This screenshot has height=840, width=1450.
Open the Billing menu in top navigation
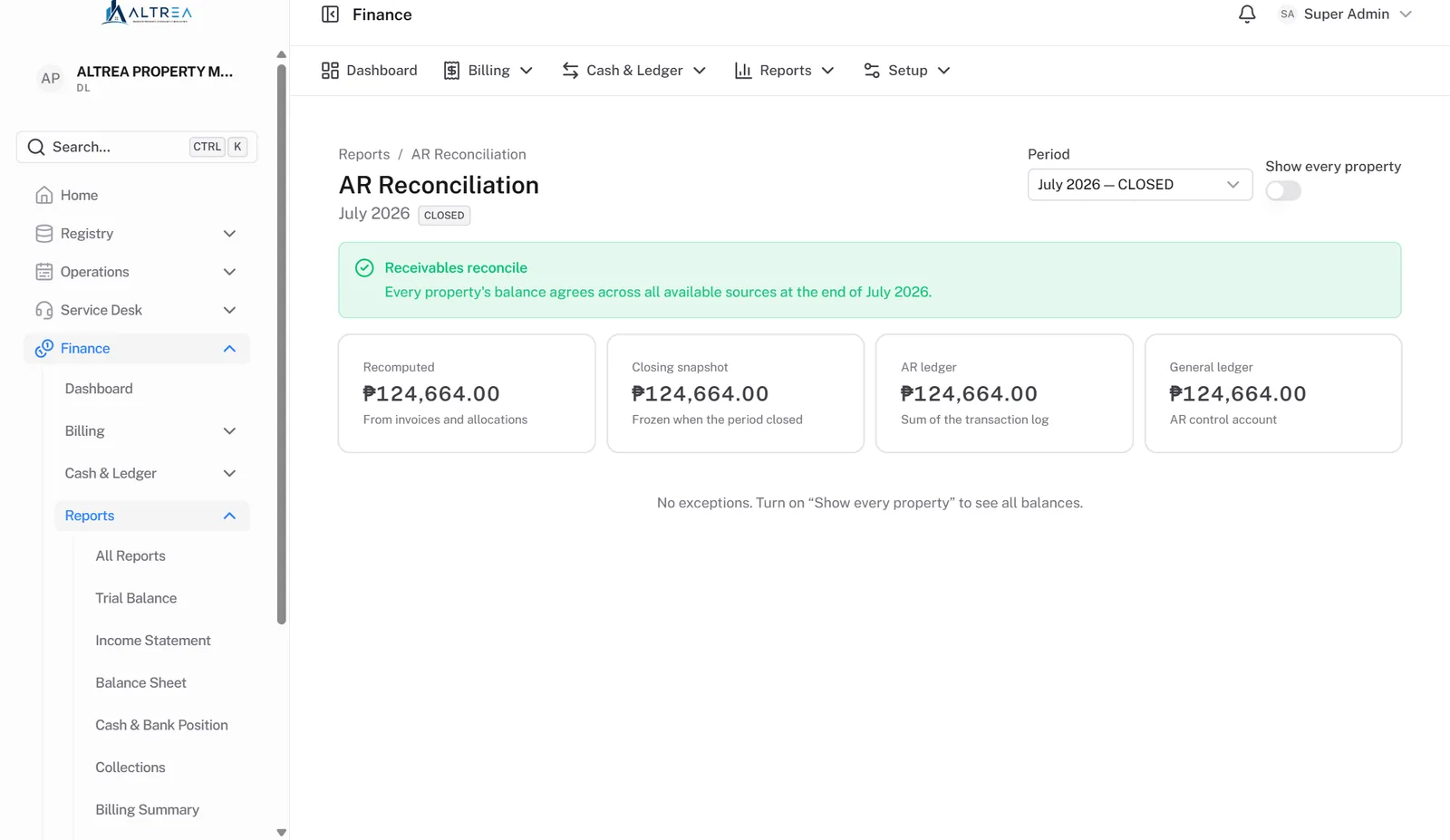click(x=488, y=71)
